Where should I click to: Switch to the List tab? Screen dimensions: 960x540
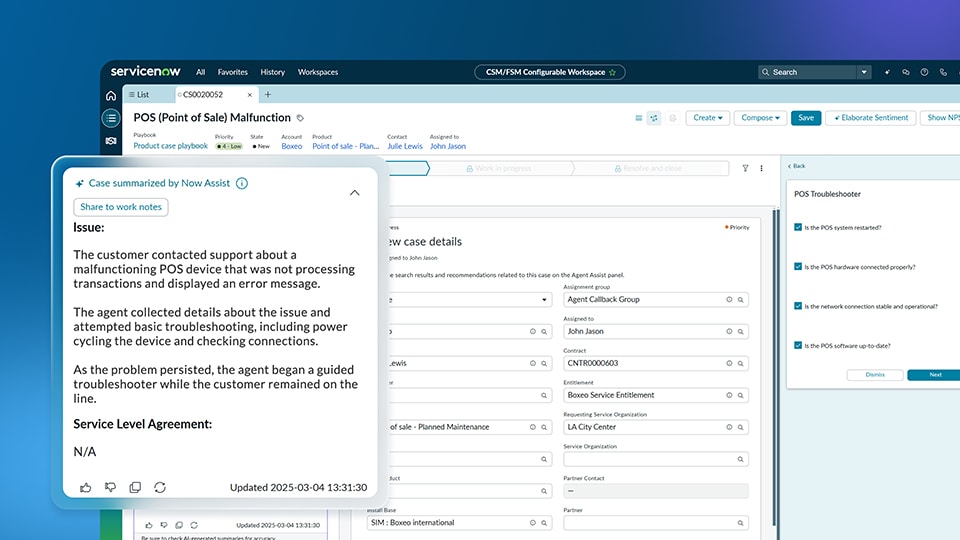tap(140, 95)
